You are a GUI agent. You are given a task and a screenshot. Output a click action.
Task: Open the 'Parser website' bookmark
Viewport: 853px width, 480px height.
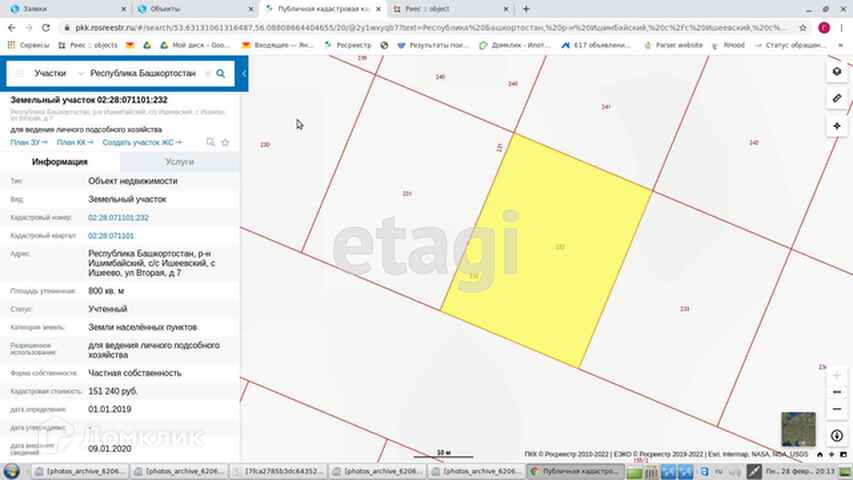click(673, 45)
